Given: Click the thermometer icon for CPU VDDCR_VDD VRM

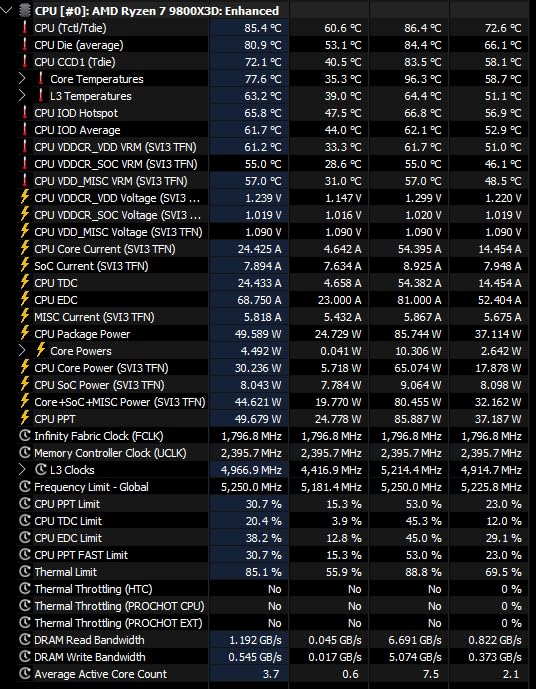Looking at the screenshot, I should tap(25, 147).
